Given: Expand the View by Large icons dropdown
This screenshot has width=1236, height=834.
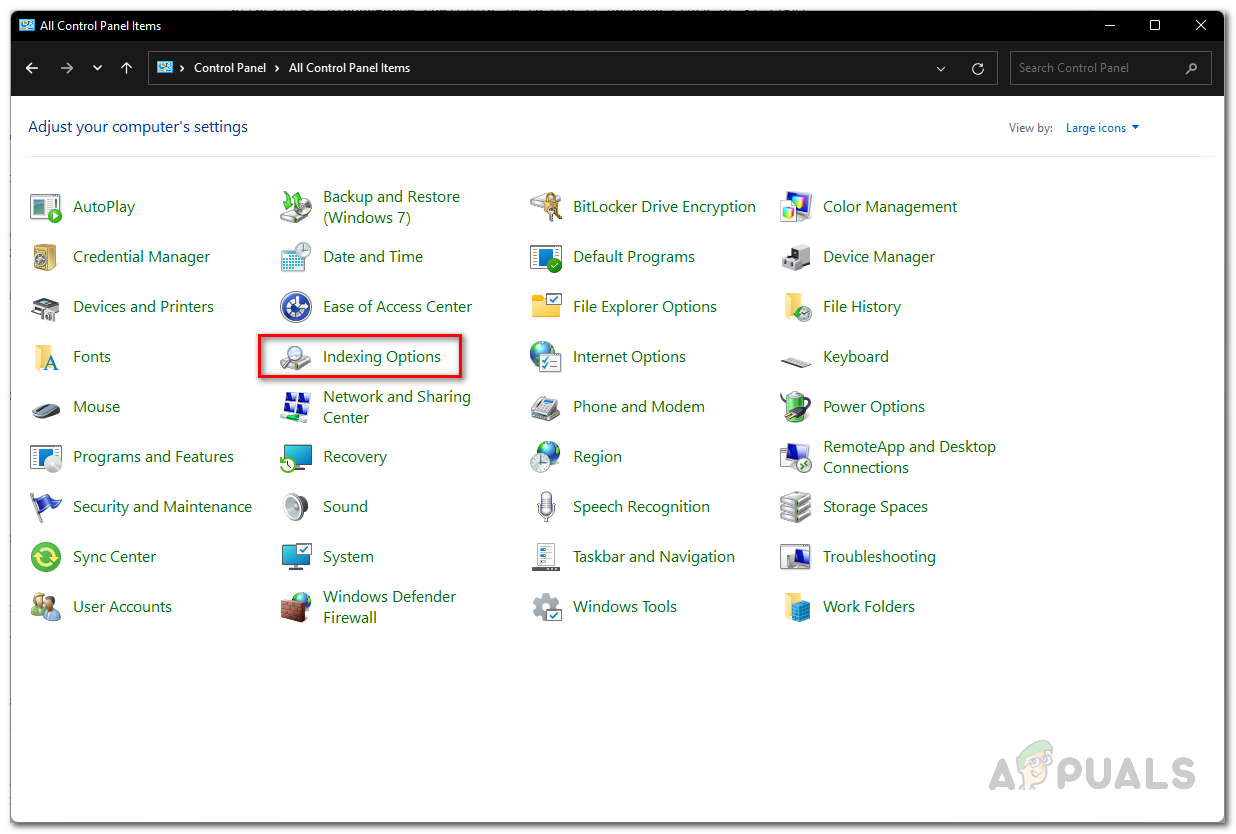Looking at the screenshot, I should 1103,128.
